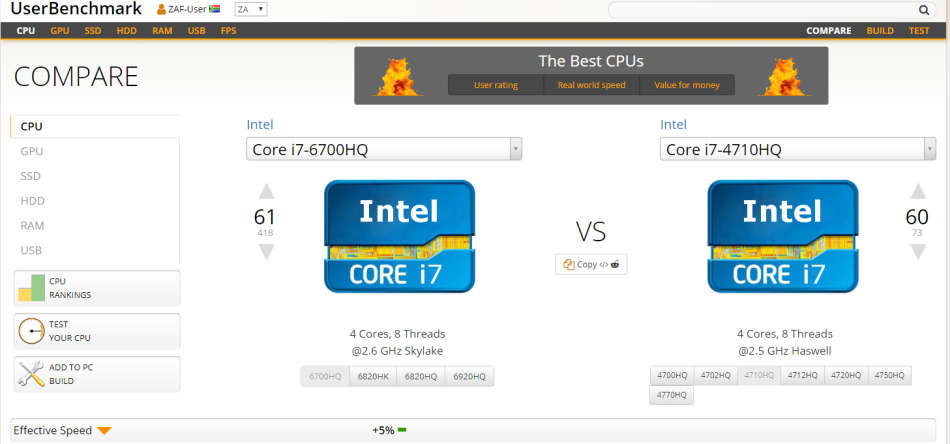950x444 pixels.
Task: Click the Test Your CPU clock icon
Action: pos(31,331)
